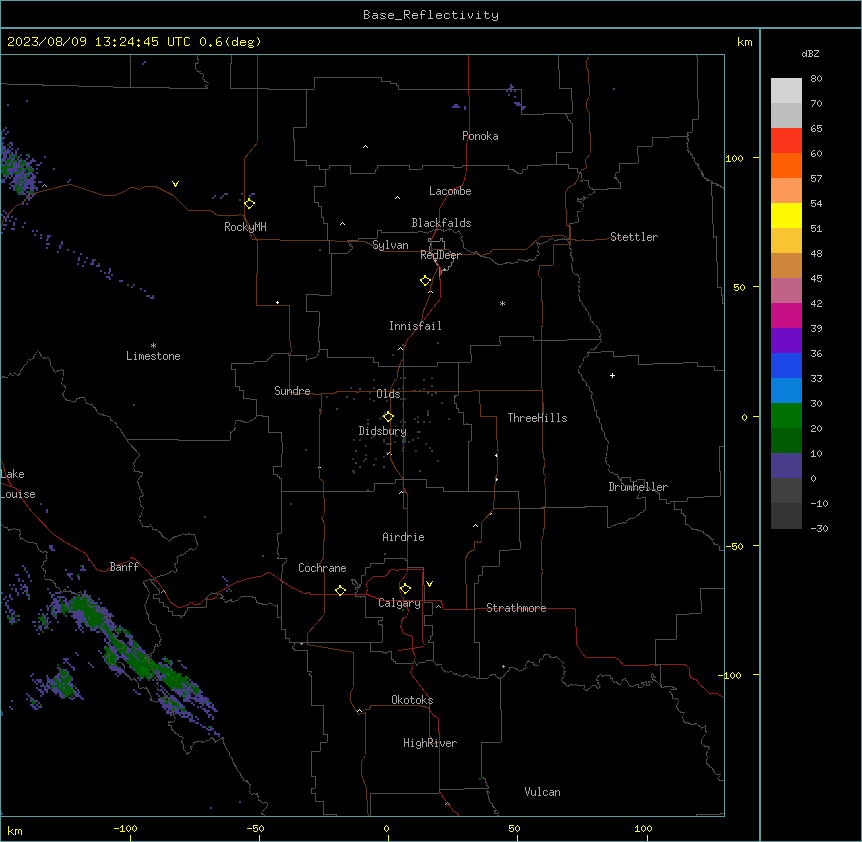Select the Calgary label
862x842 pixels.
click(x=399, y=603)
